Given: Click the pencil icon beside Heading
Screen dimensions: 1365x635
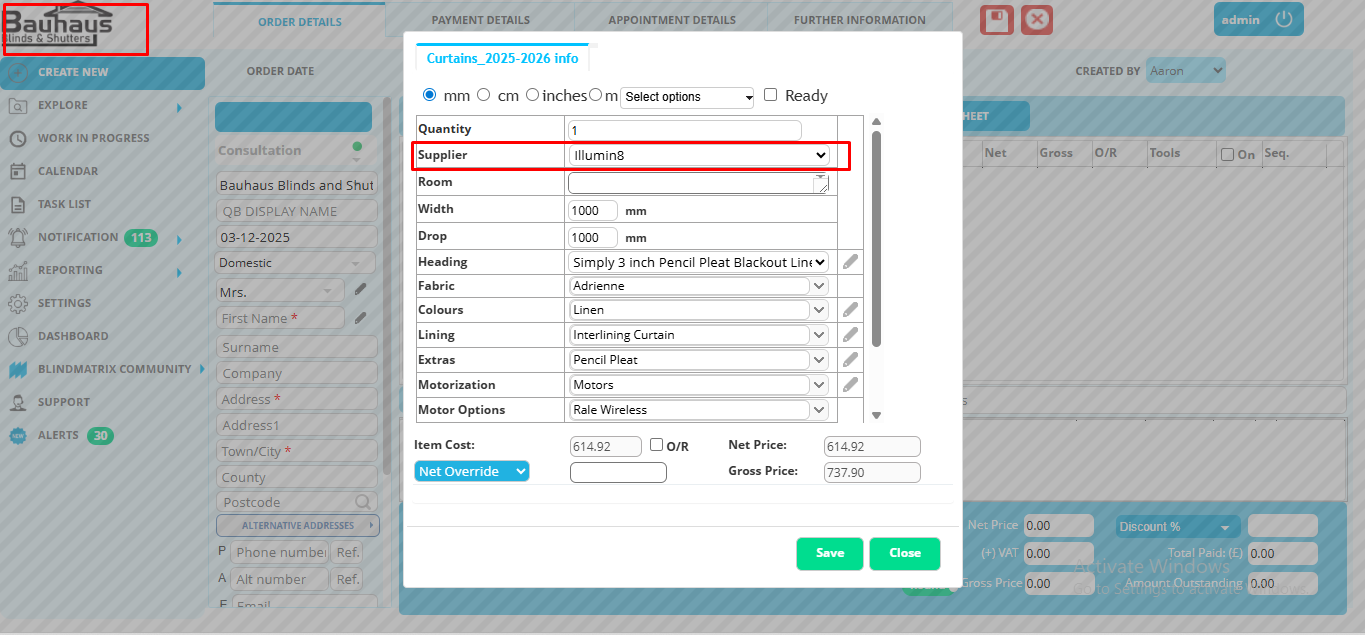Looking at the screenshot, I should tap(850, 262).
